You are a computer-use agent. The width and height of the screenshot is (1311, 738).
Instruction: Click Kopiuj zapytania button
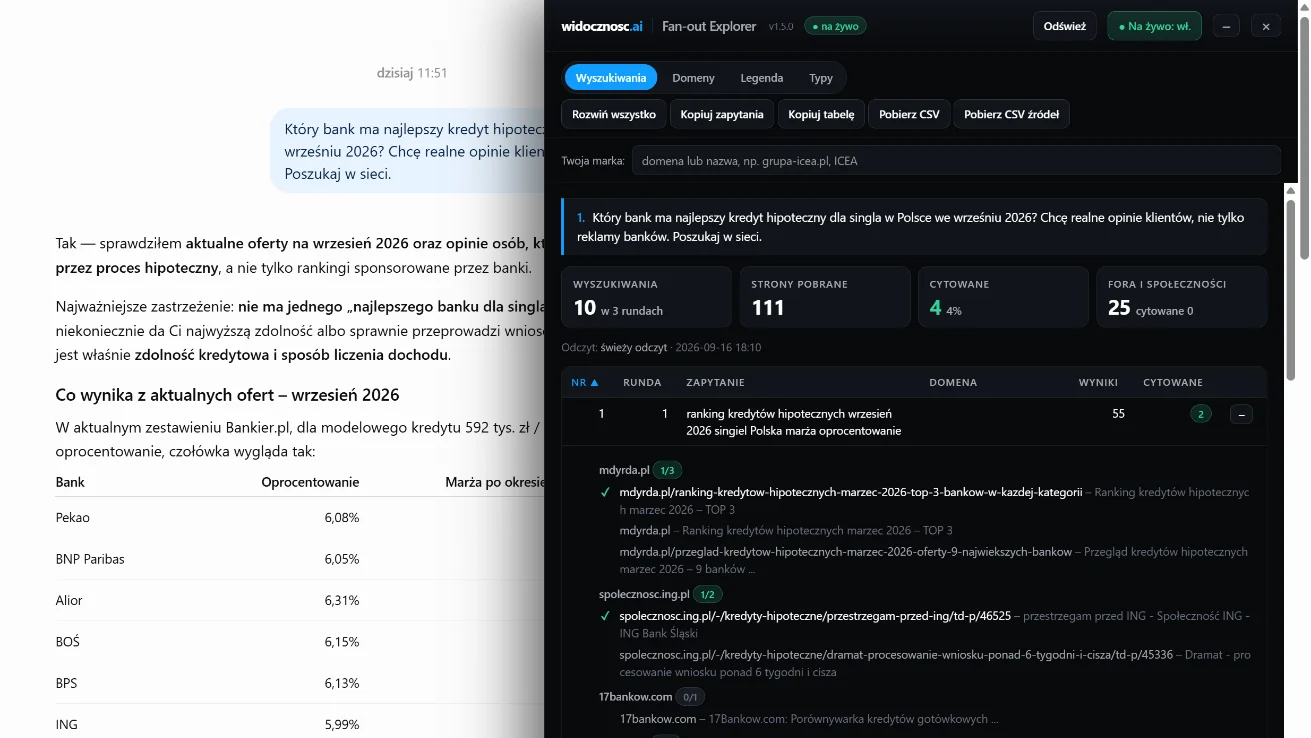[x=722, y=114]
